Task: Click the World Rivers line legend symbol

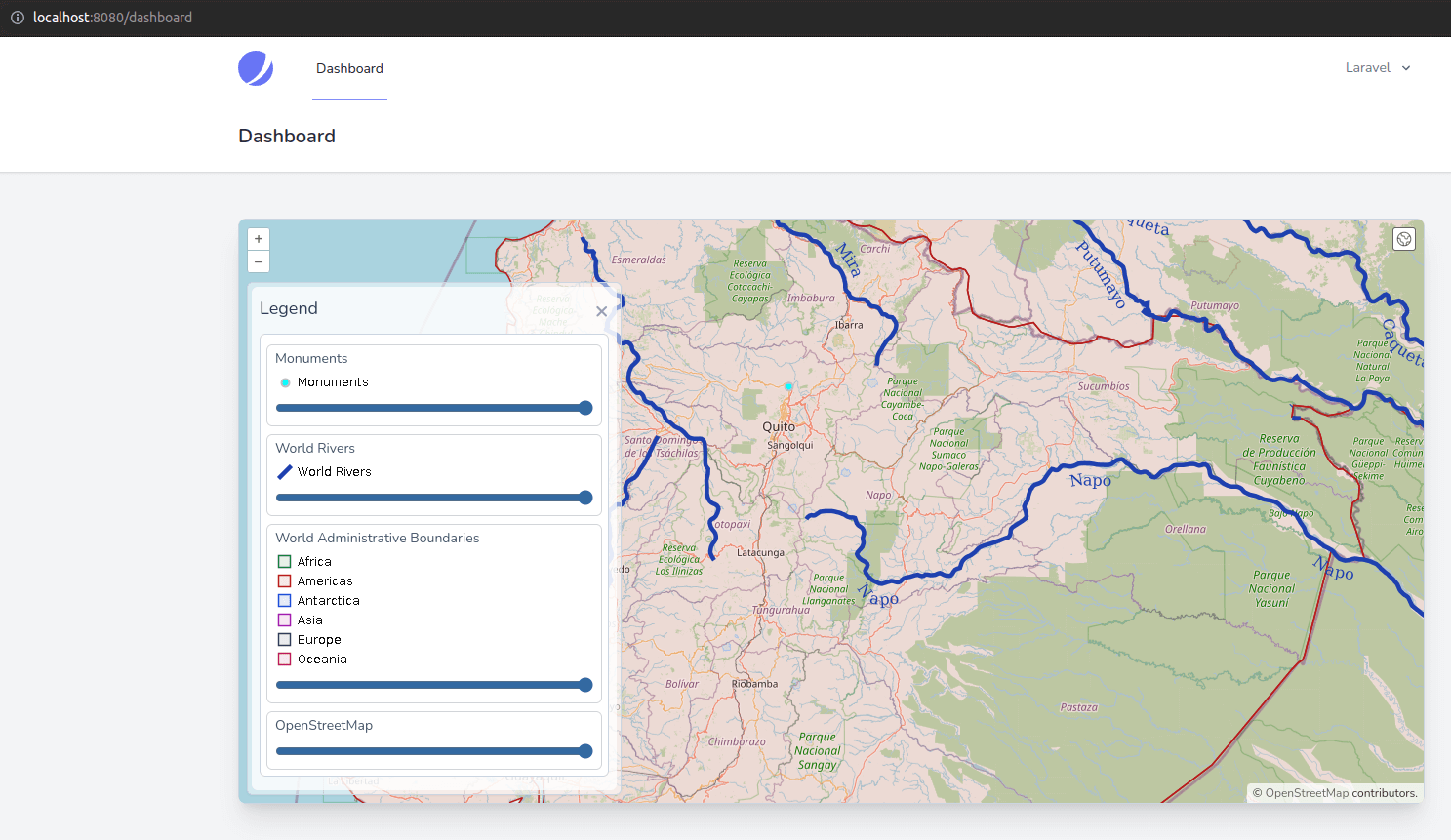Action: click(x=285, y=472)
